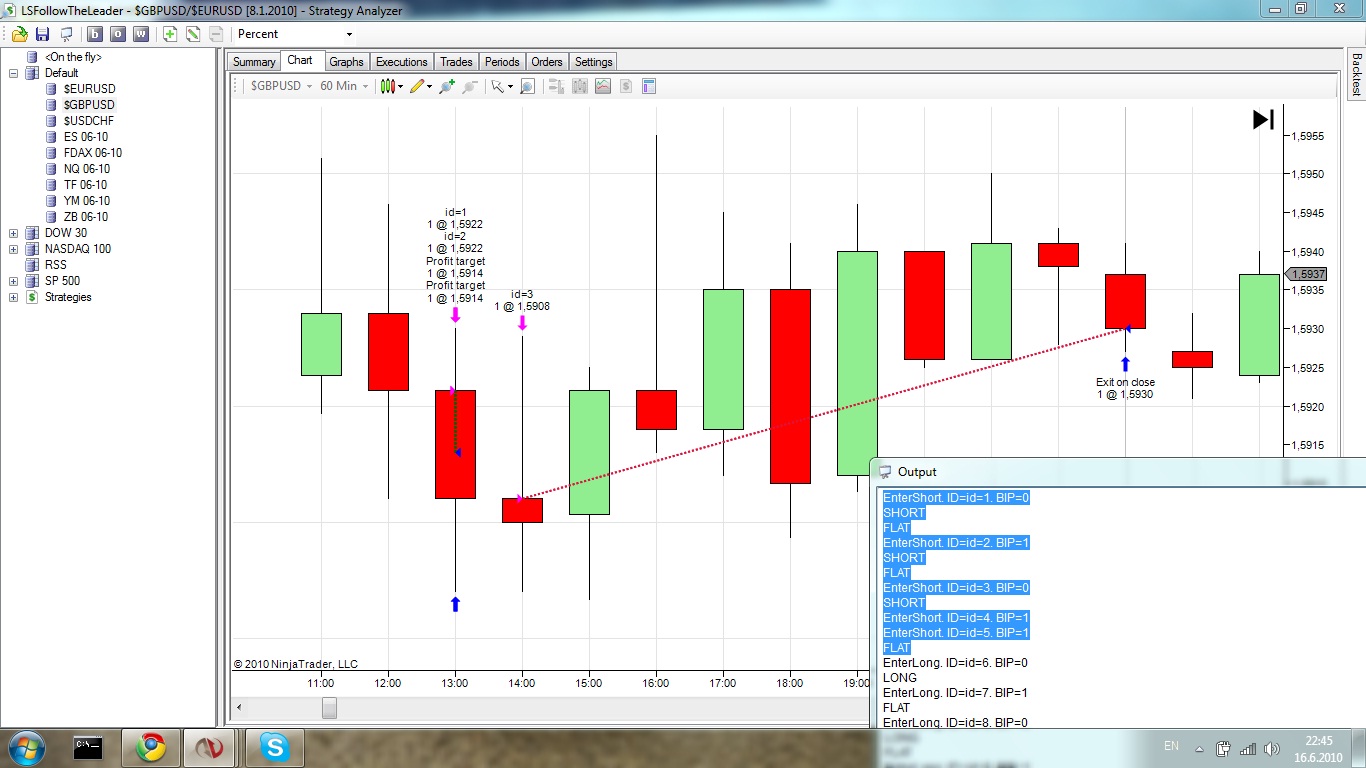Click the green plus add icon

[170, 34]
